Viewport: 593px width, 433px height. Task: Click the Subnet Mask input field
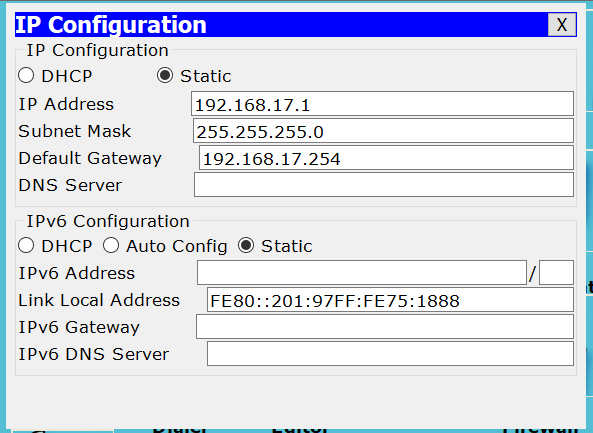pyautogui.click(x=383, y=131)
